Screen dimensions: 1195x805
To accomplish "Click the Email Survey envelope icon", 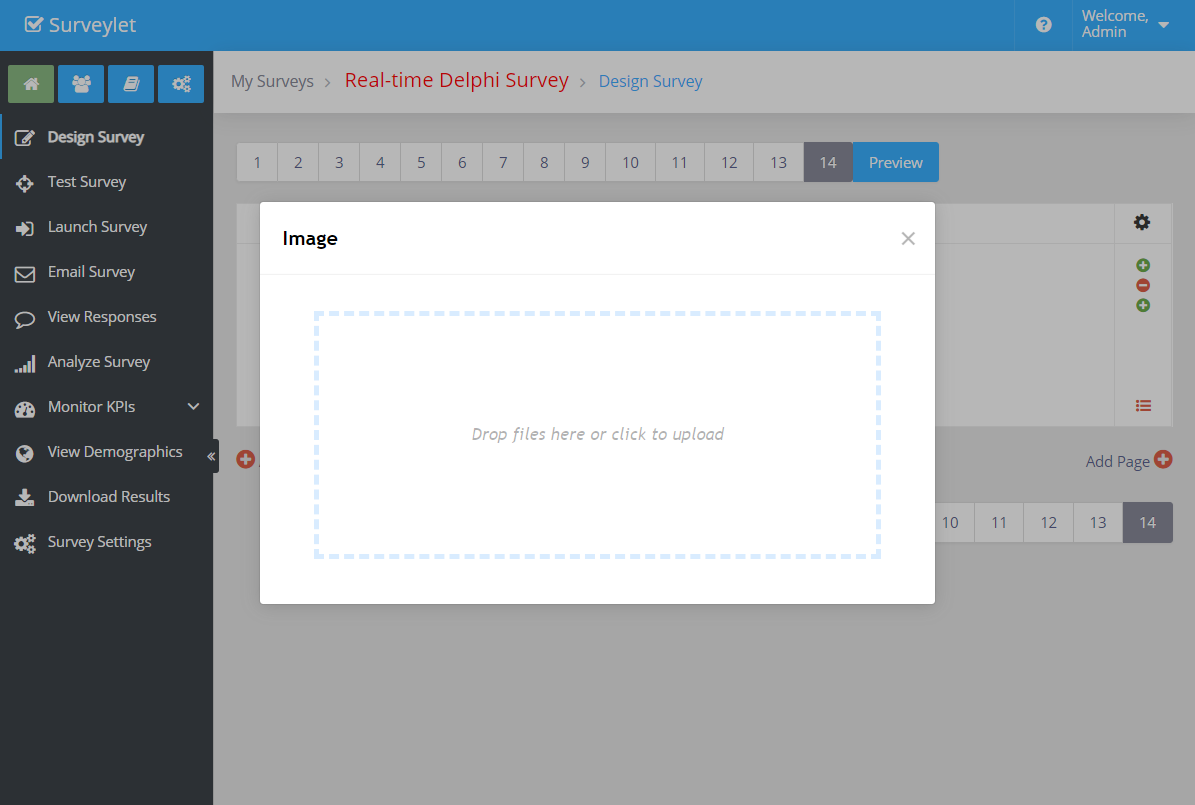I will coord(24,274).
